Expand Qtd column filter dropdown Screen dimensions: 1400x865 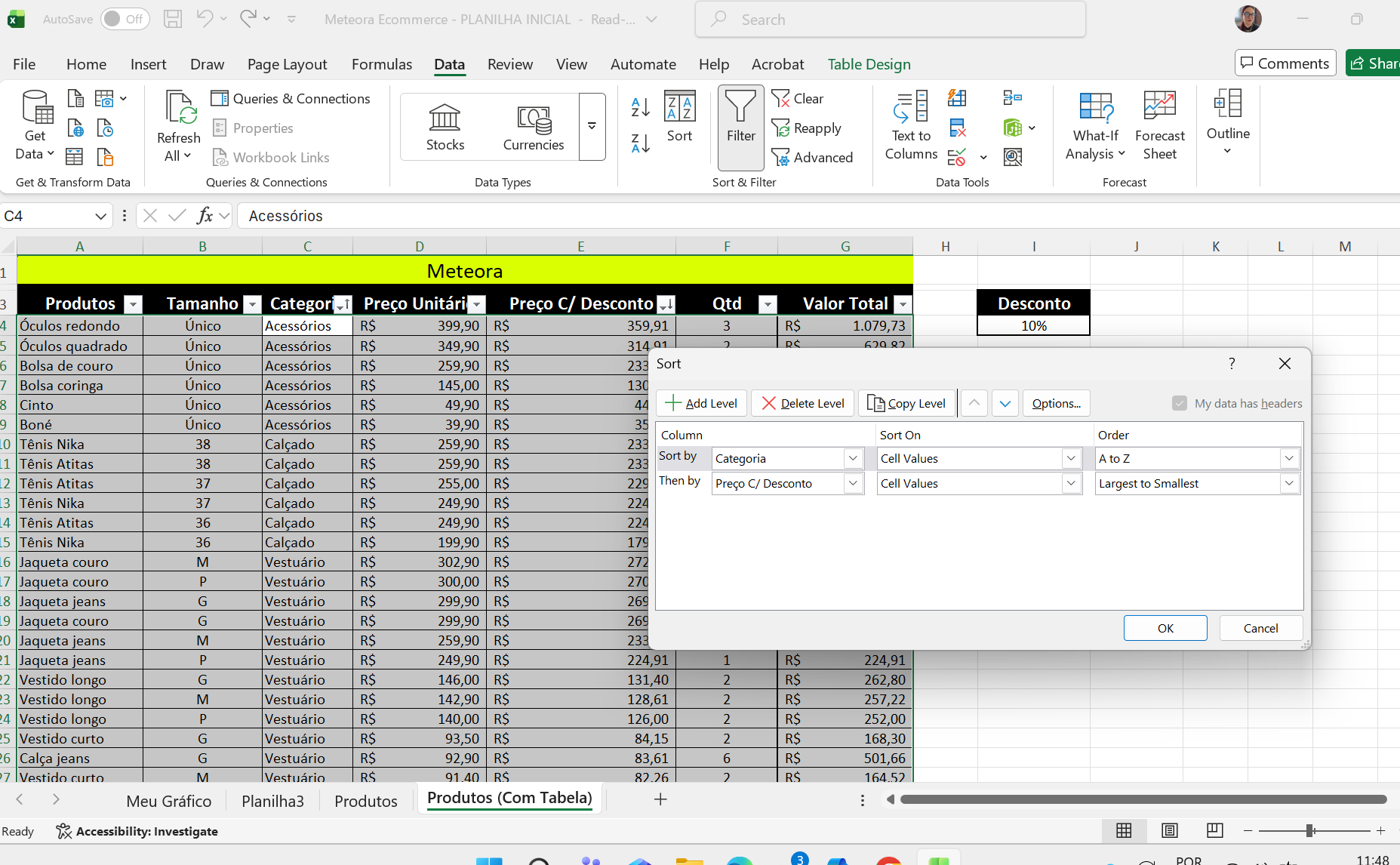click(x=768, y=304)
